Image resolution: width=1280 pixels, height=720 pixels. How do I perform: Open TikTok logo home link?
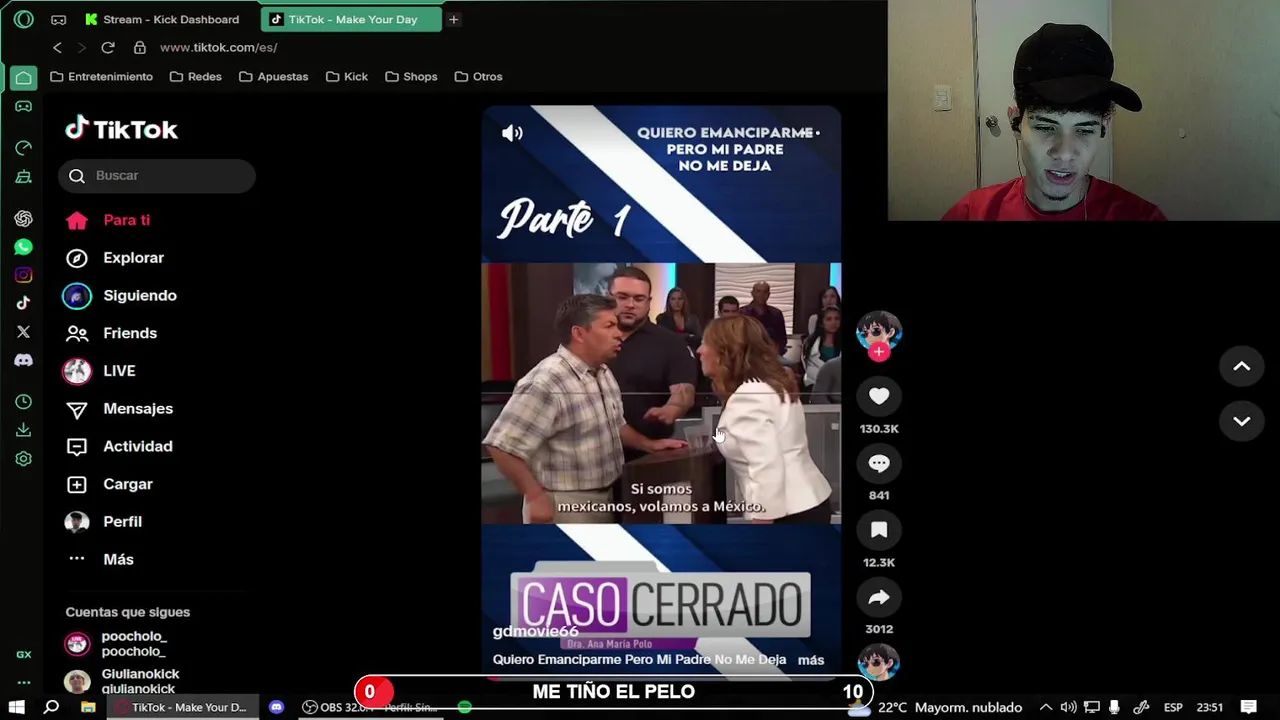point(121,129)
